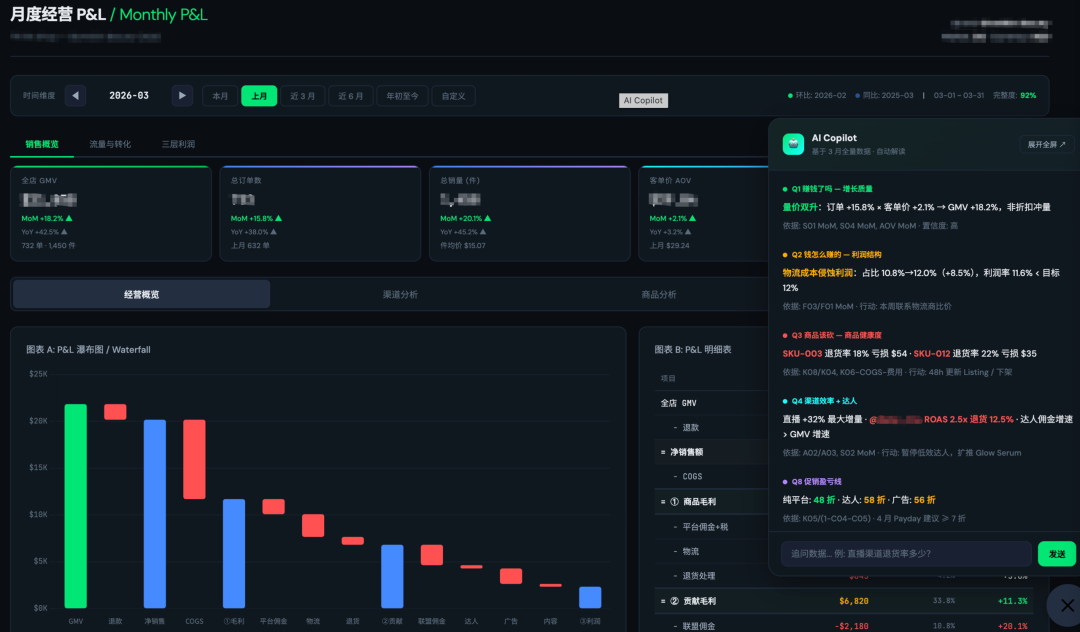The width and height of the screenshot is (1080, 632).
Task: Switch to the 流量与转化 tab
Action: pyautogui.click(x=110, y=144)
